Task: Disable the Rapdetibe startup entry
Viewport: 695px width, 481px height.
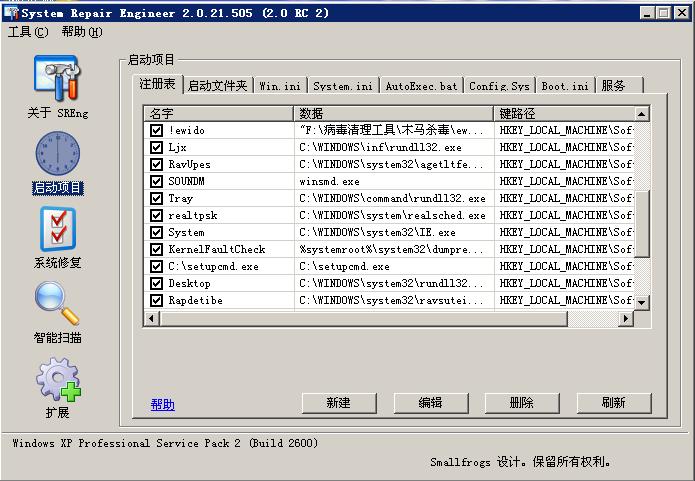Action: tap(156, 300)
